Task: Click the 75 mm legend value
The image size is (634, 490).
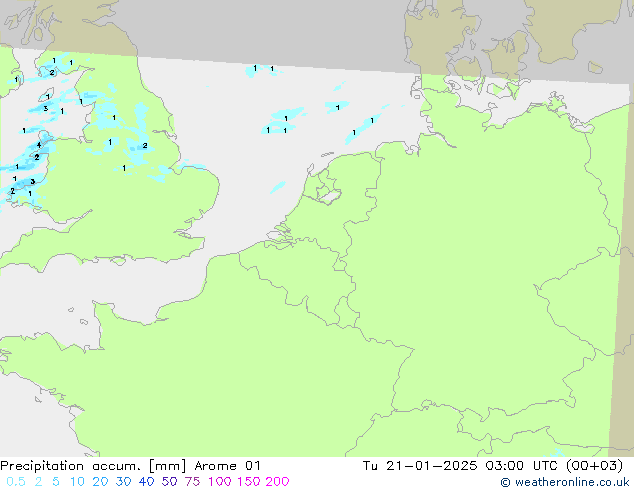Action: click(192, 482)
